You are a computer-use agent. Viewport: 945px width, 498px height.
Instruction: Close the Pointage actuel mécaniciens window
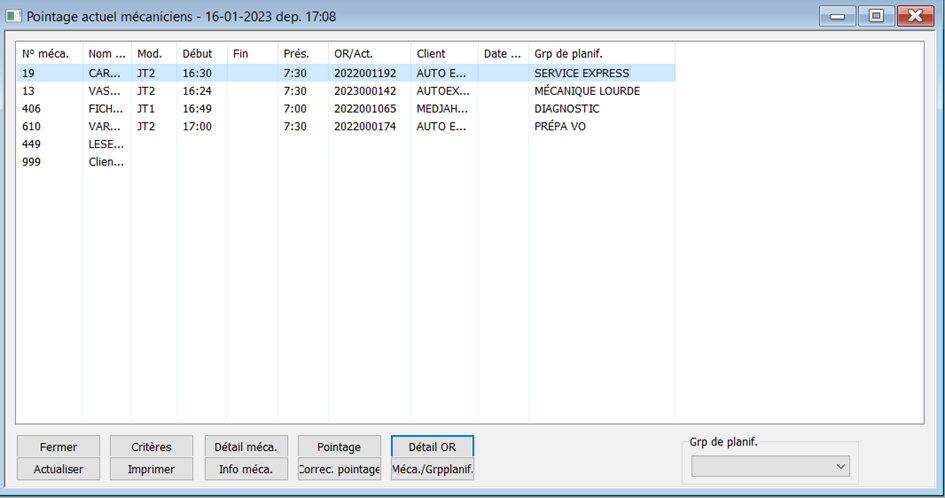(x=915, y=16)
